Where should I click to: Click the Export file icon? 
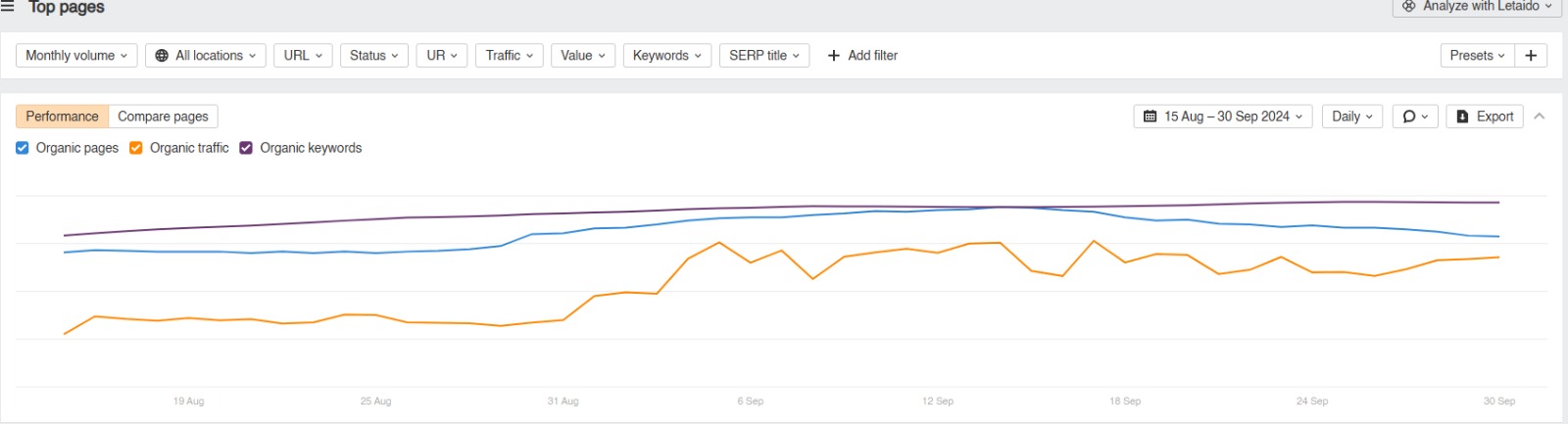1462,117
